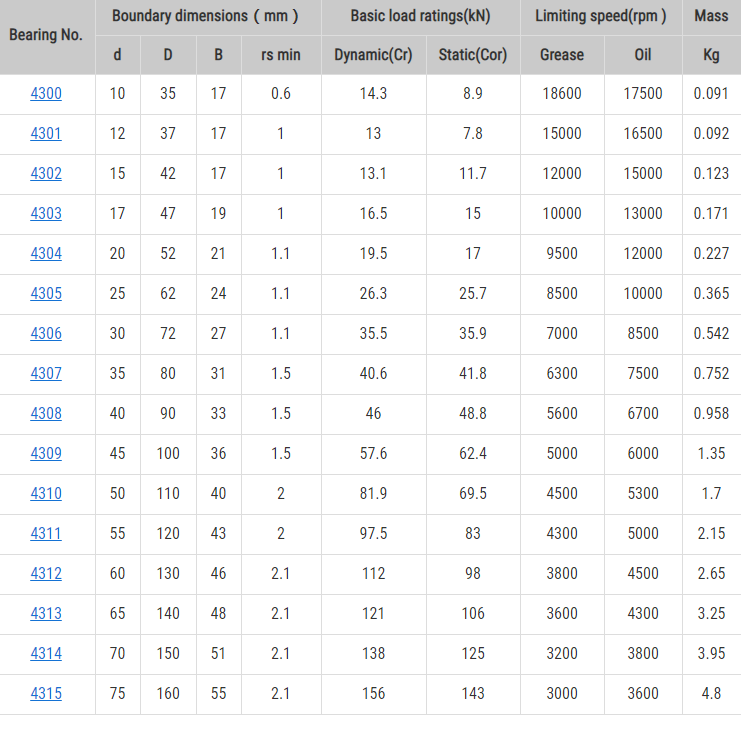This screenshot has width=741, height=739.
Task: Open the 4314 bearing link
Action: tap(46, 654)
